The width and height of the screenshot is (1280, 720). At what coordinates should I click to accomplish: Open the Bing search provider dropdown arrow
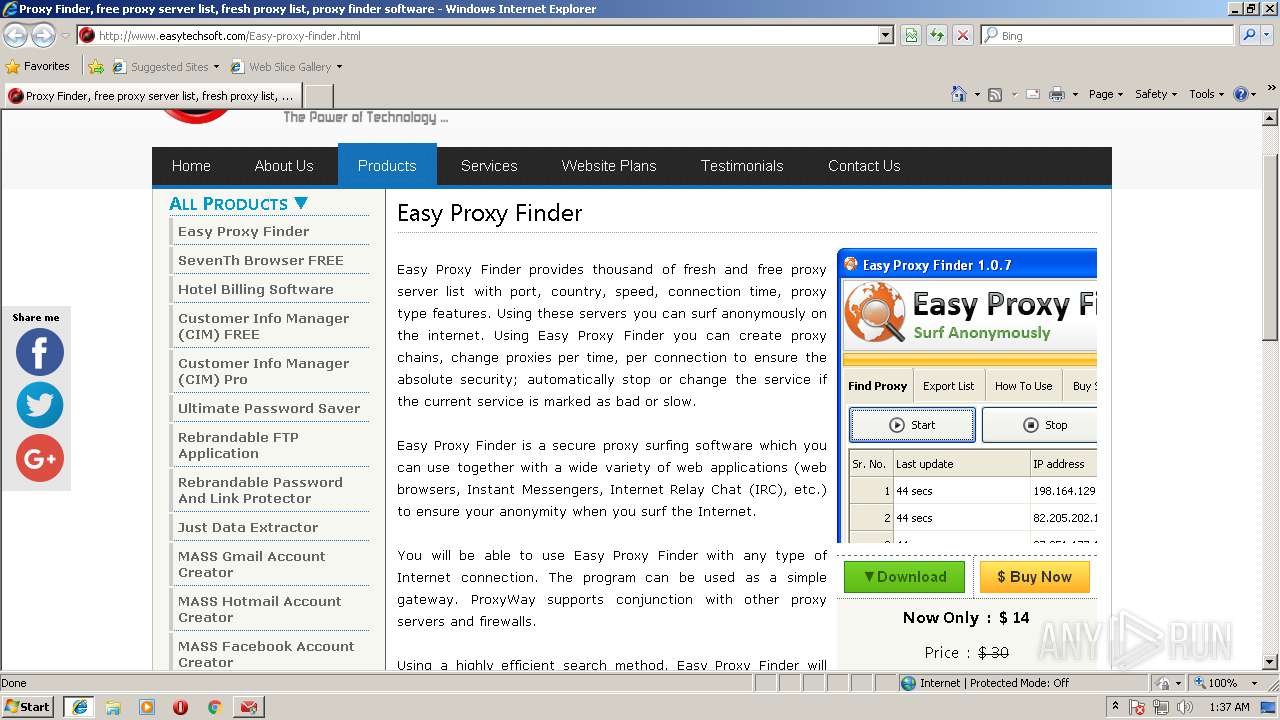coord(1269,35)
